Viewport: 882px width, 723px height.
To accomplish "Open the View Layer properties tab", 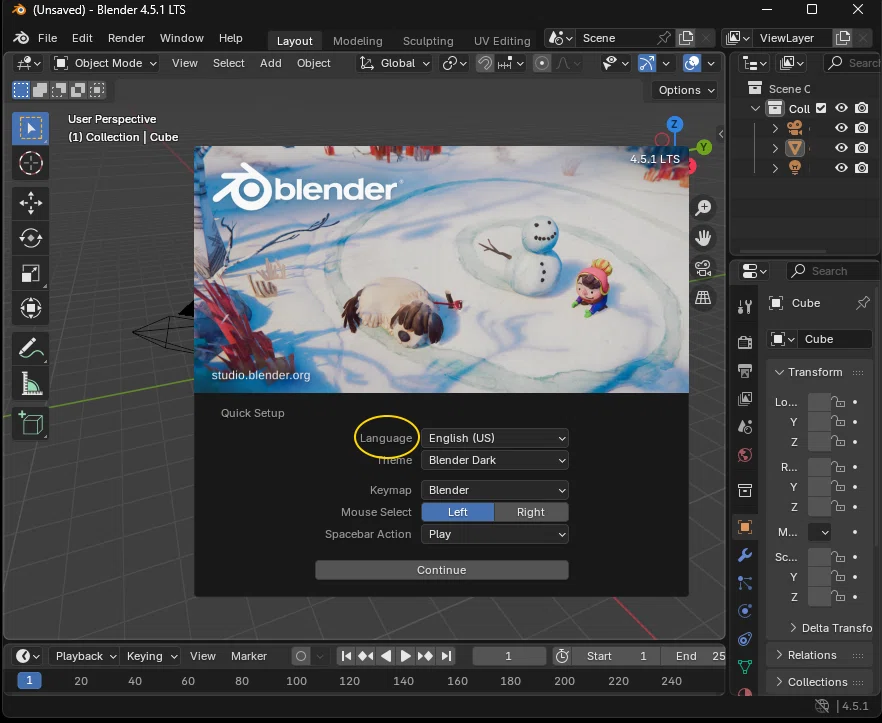I will (745, 399).
